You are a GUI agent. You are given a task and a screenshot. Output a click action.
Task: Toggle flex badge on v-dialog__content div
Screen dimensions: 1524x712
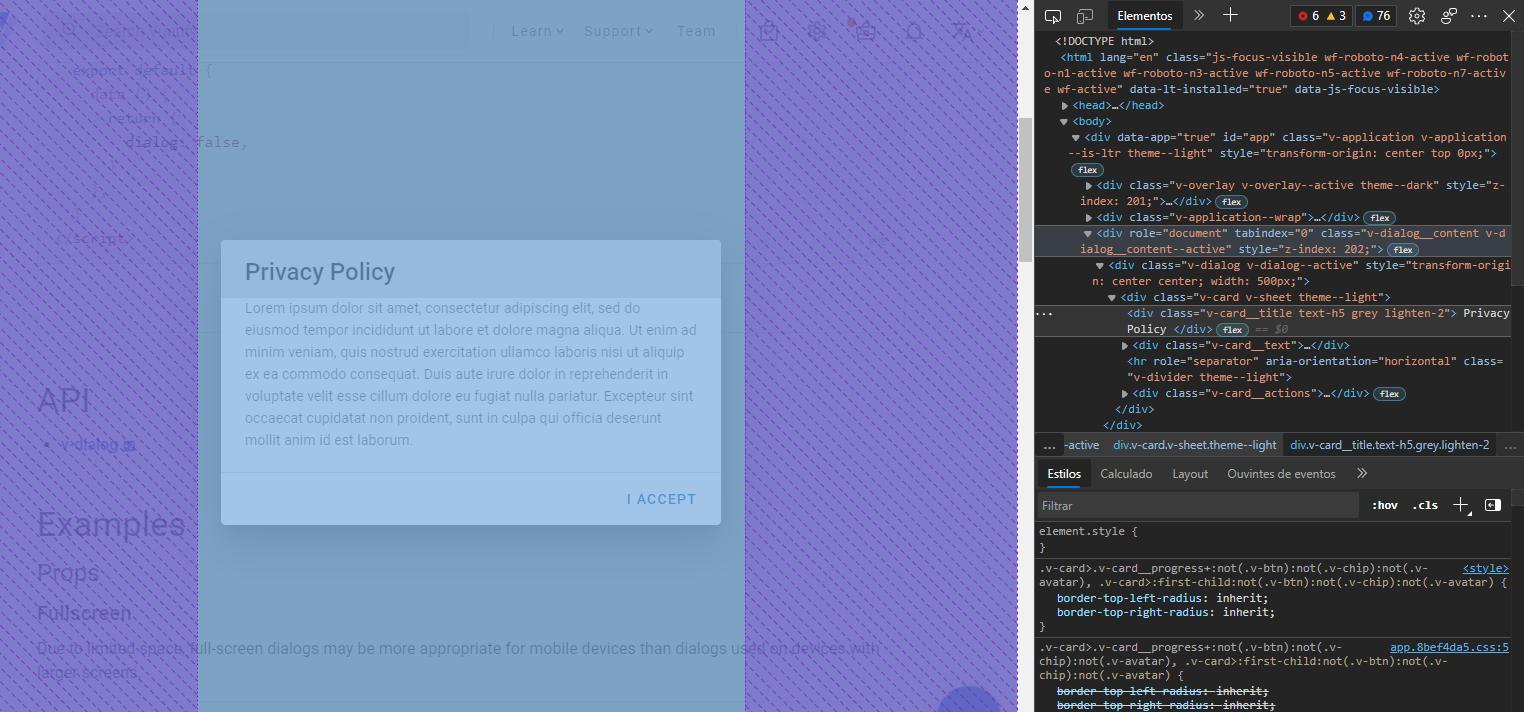click(1403, 250)
